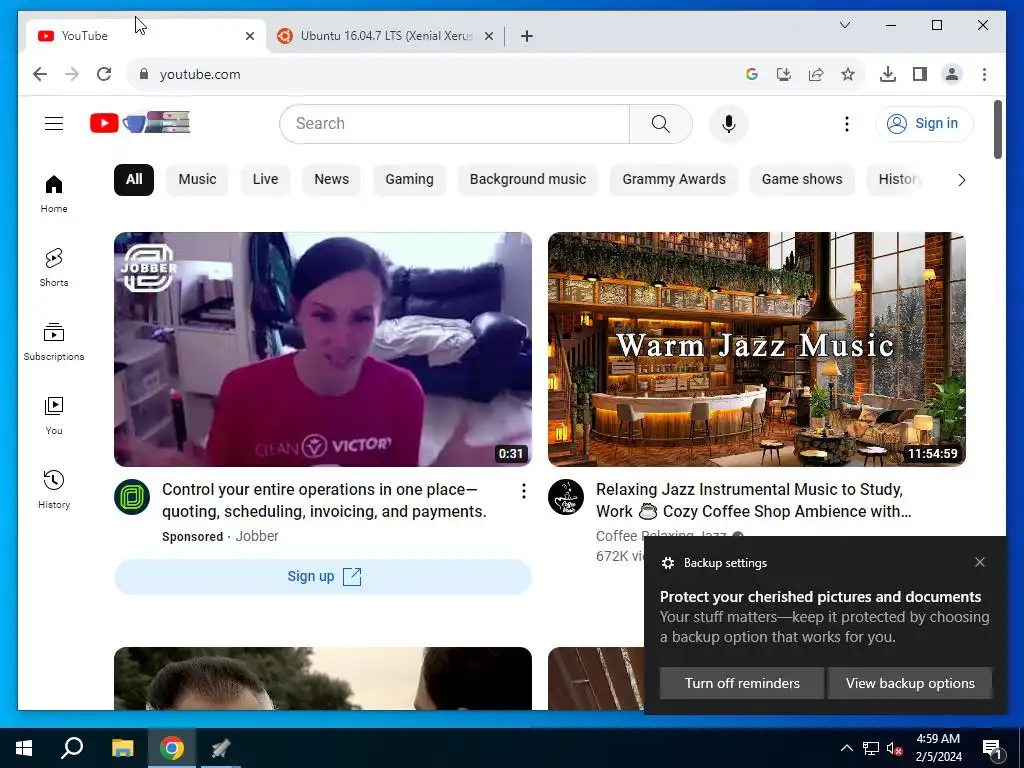Close the Ubuntu 16.04.7 LTS tab

(488, 36)
